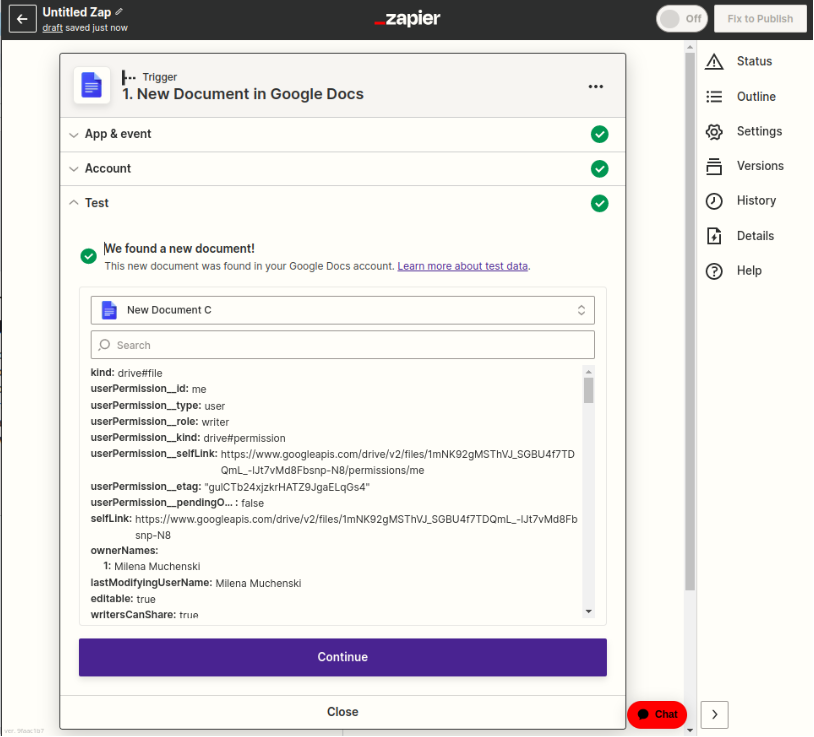Viewport: 814px width, 737px height.
Task: Click the green checkmark beside Test
Action: tap(600, 203)
